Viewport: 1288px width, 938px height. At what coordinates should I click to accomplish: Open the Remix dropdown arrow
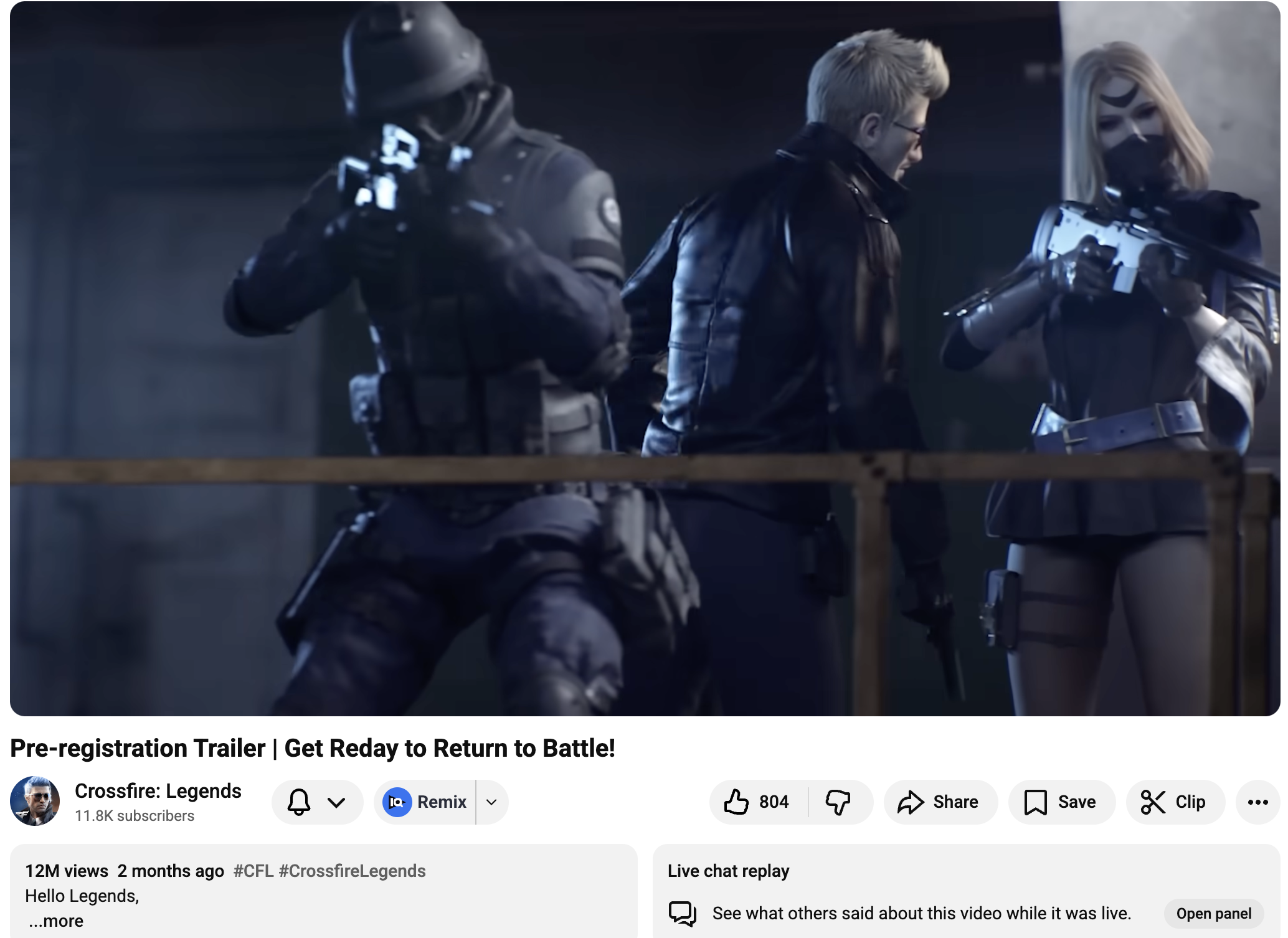491,802
